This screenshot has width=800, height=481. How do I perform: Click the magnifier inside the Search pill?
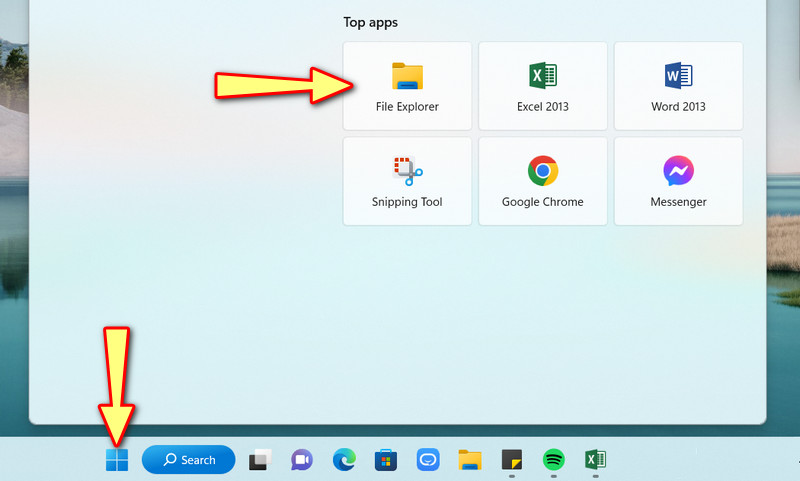pos(170,460)
